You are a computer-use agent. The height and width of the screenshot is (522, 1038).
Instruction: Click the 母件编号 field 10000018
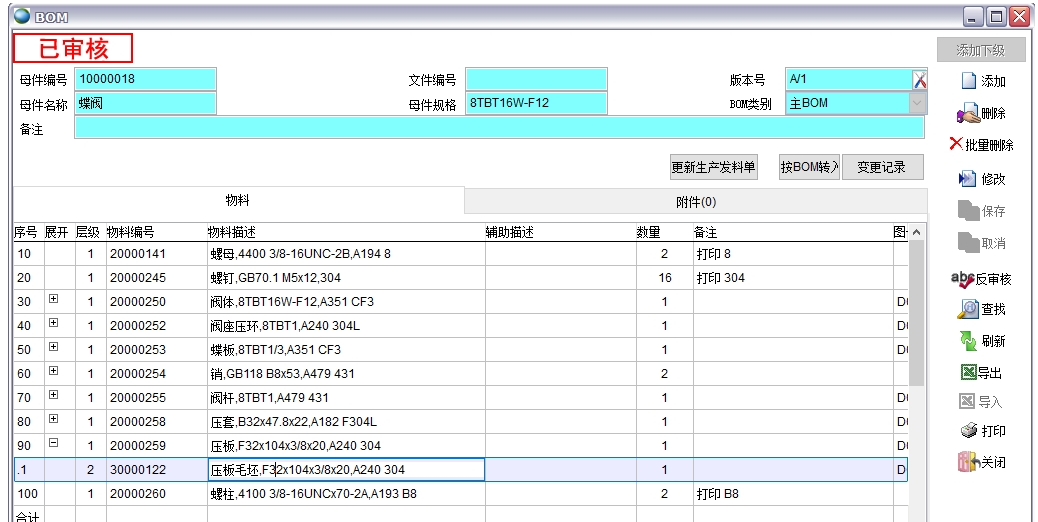(x=146, y=79)
